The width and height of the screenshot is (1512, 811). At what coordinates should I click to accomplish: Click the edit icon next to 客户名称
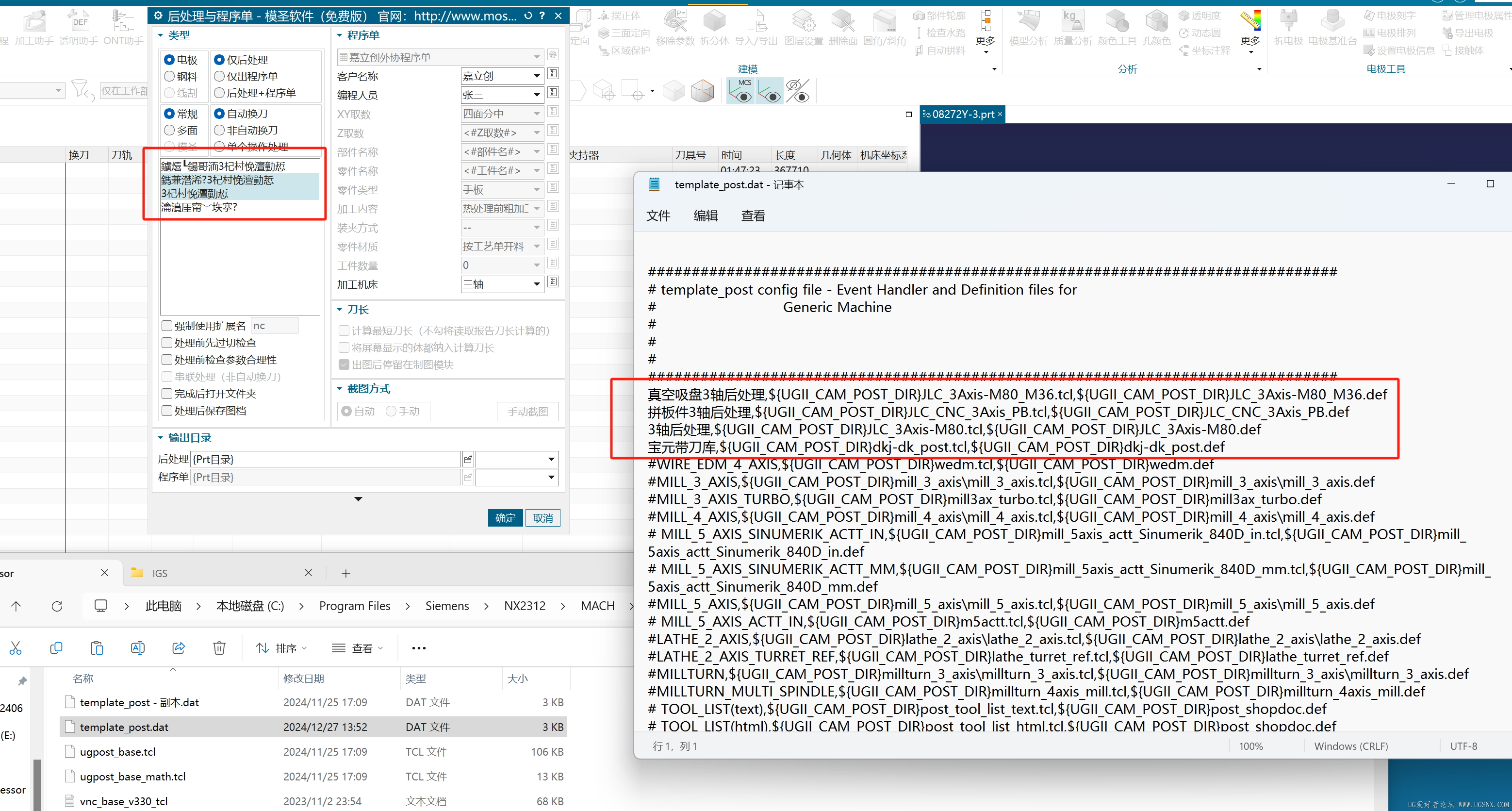[553, 74]
